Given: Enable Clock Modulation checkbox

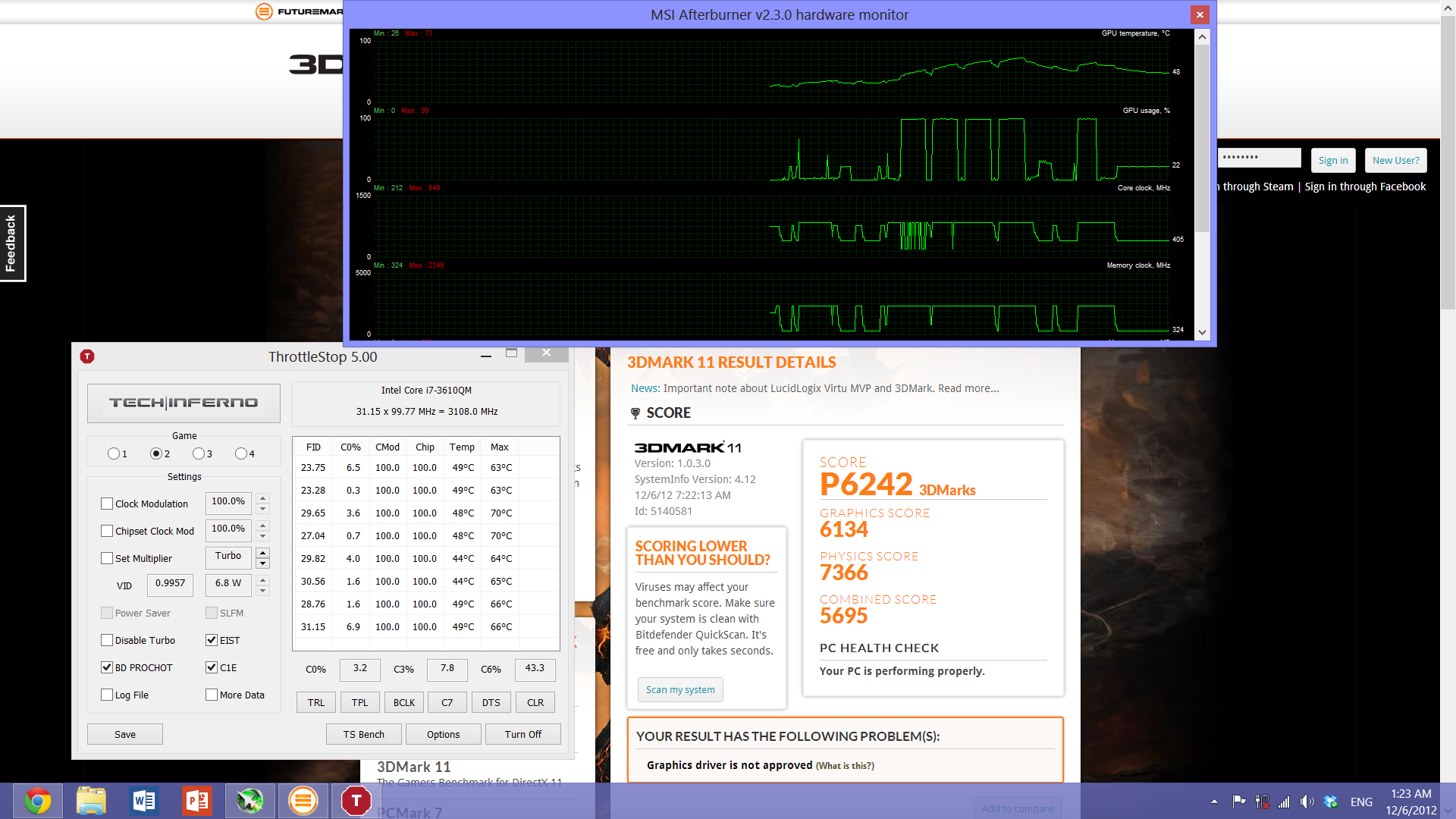Looking at the screenshot, I should (107, 504).
